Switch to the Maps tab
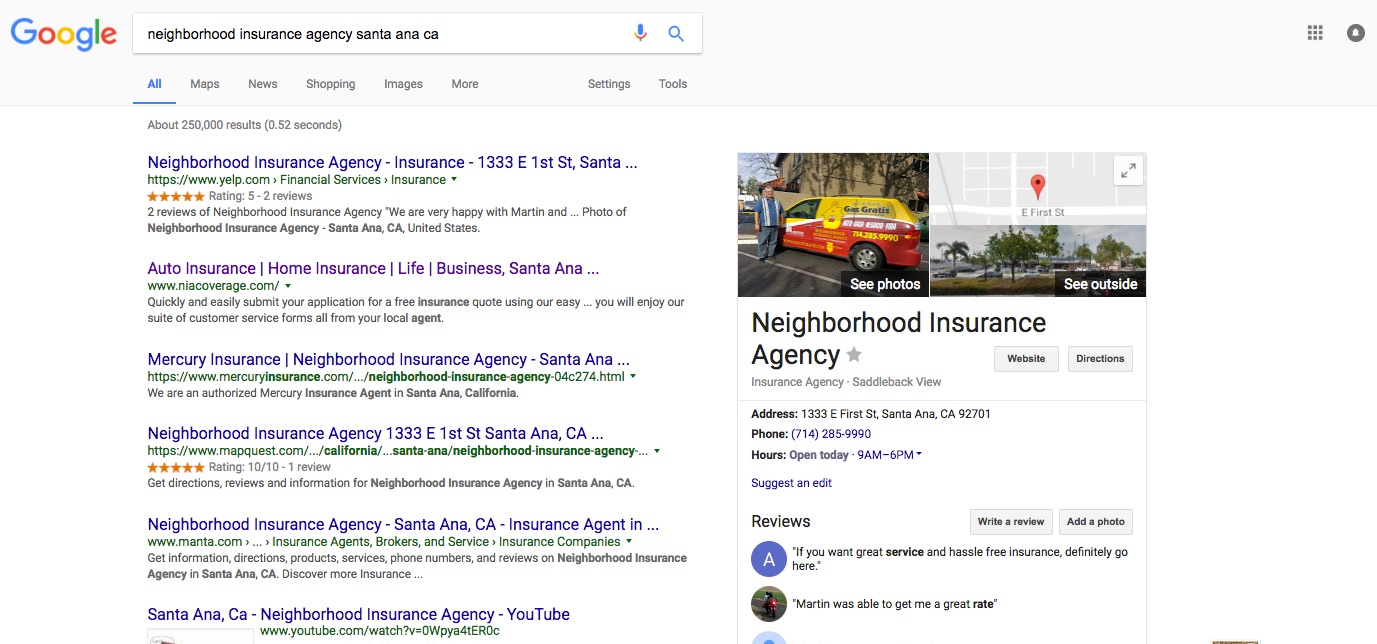Viewport: 1377px width, 644px height. click(x=205, y=84)
